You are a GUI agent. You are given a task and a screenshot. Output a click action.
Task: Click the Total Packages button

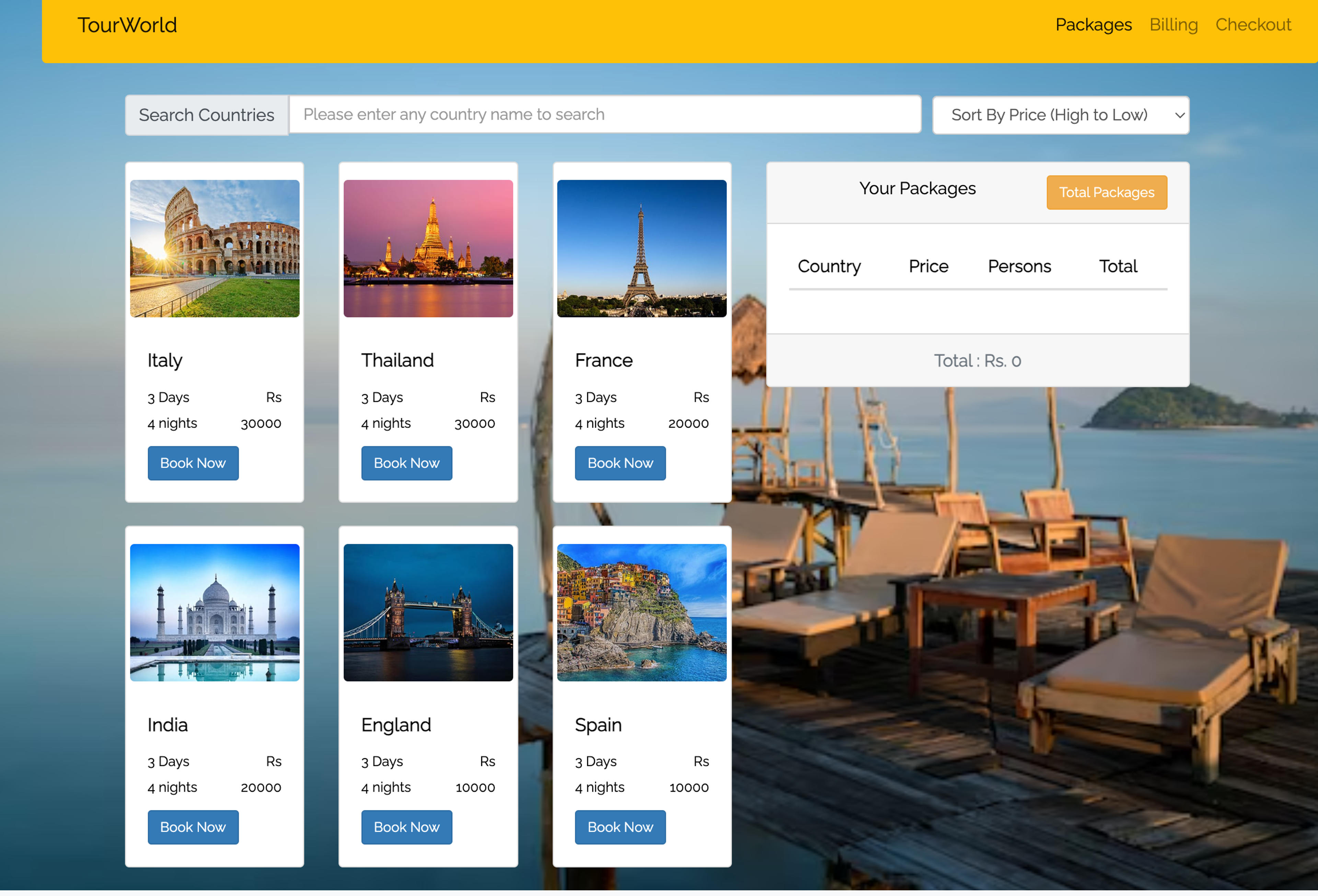[x=1107, y=192]
